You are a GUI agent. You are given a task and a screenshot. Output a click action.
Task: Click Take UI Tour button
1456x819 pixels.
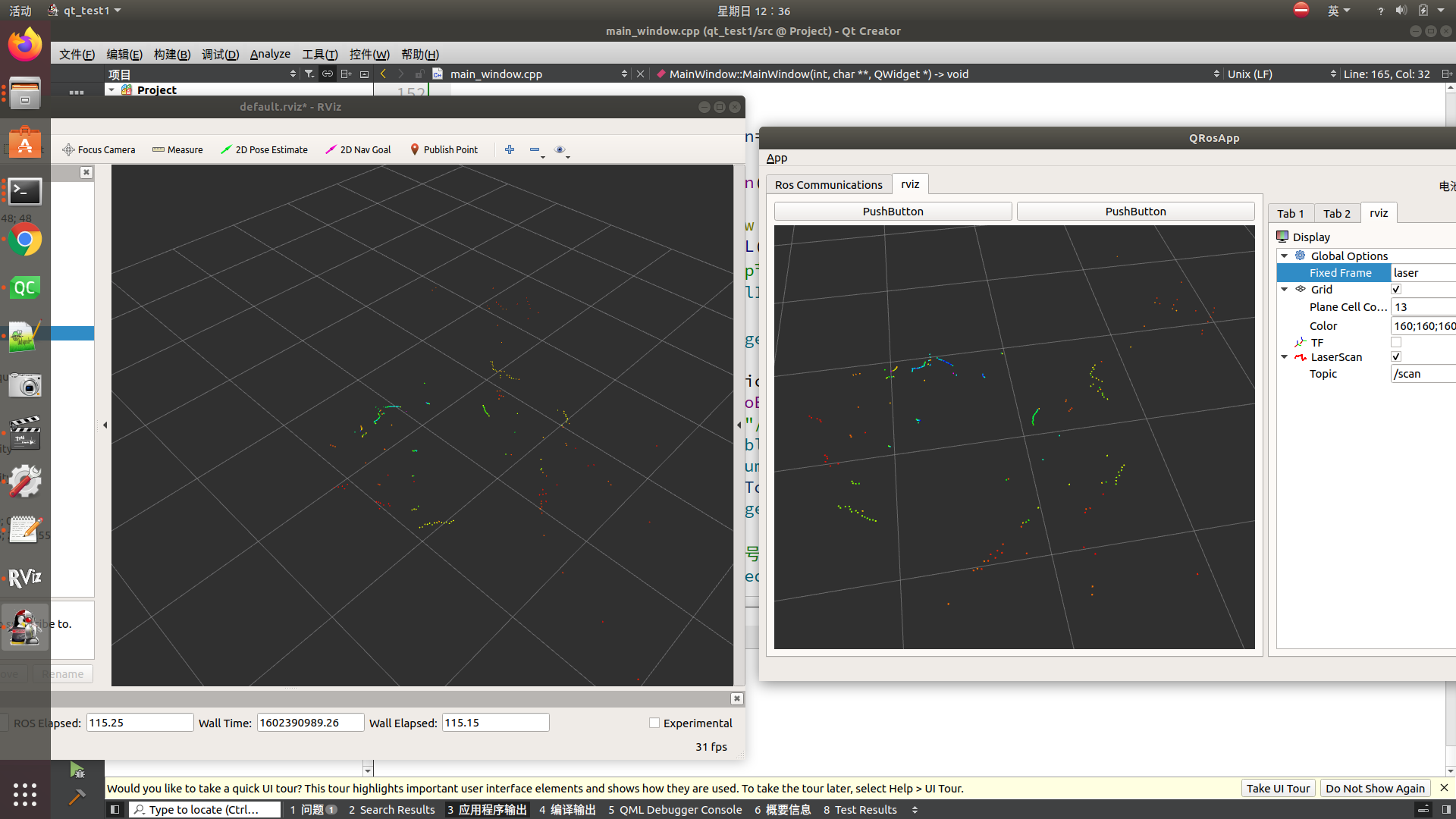click(1278, 789)
